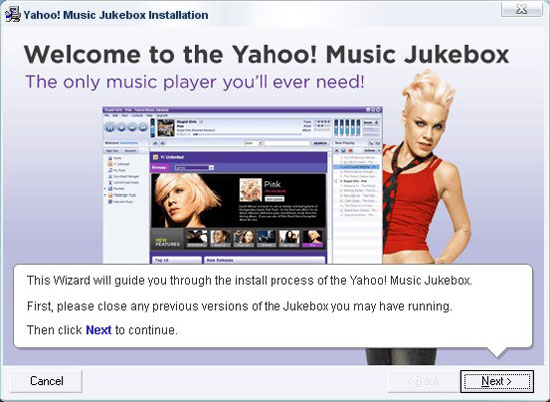Click the bold Next word in instructions
550x402 pixels.
(x=99, y=330)
